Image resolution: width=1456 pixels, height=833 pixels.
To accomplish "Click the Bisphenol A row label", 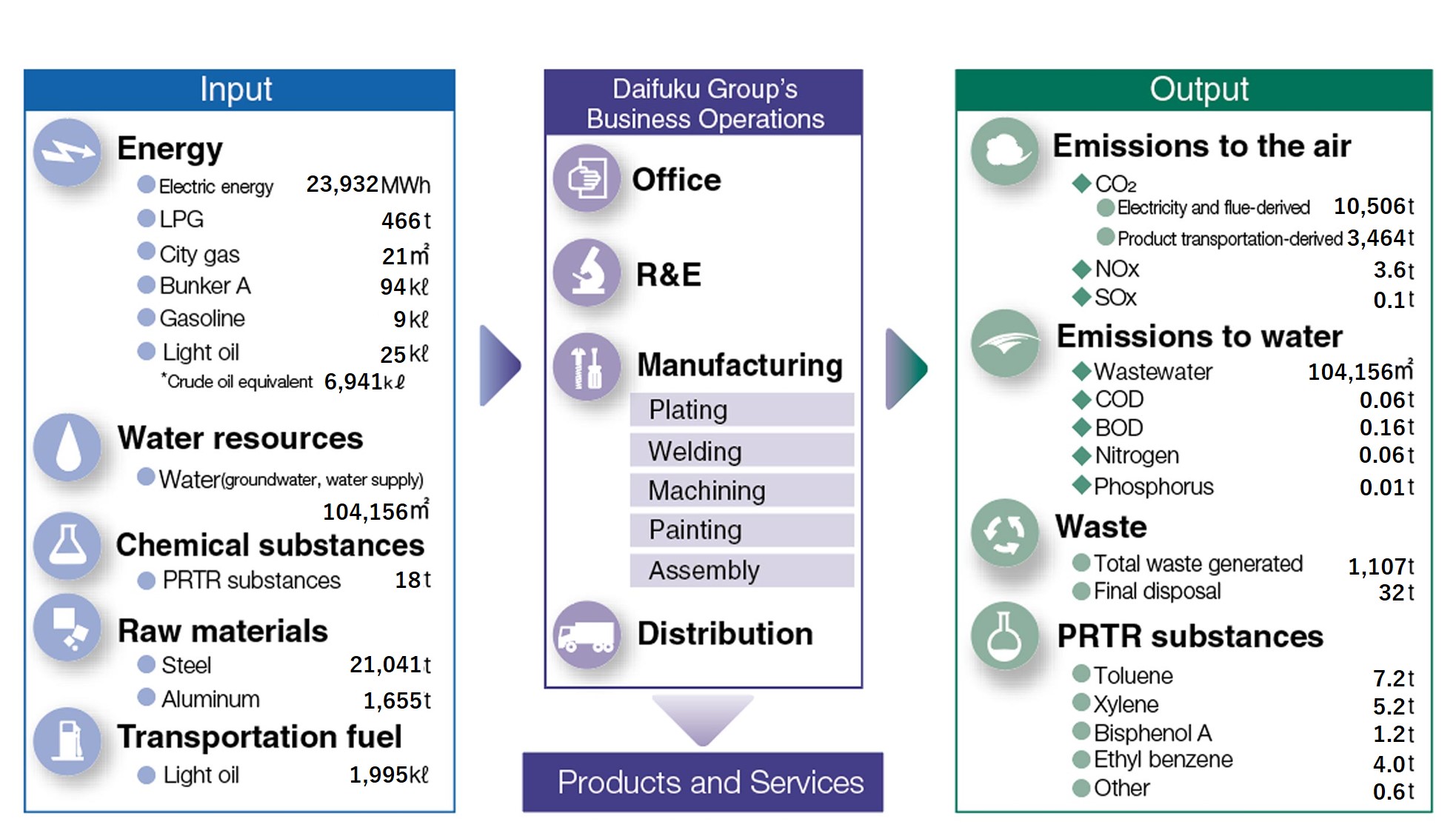I will 1152,733.
